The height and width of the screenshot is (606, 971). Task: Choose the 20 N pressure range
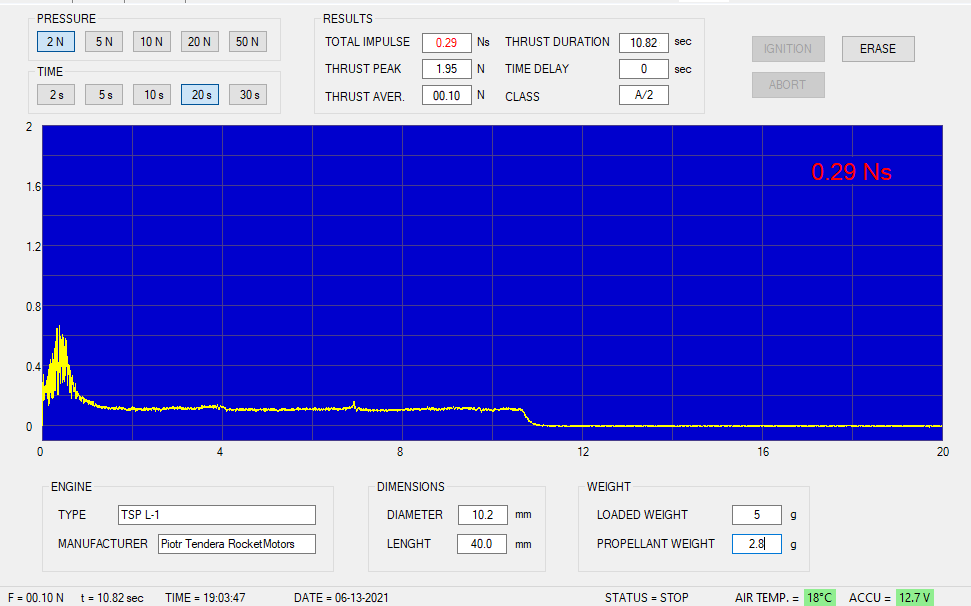200,41
